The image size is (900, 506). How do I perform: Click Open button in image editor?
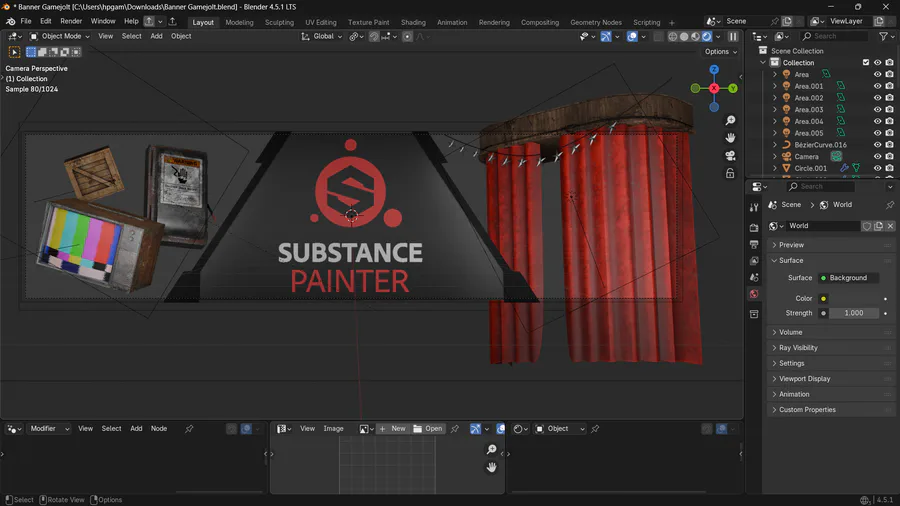(428, 429)
